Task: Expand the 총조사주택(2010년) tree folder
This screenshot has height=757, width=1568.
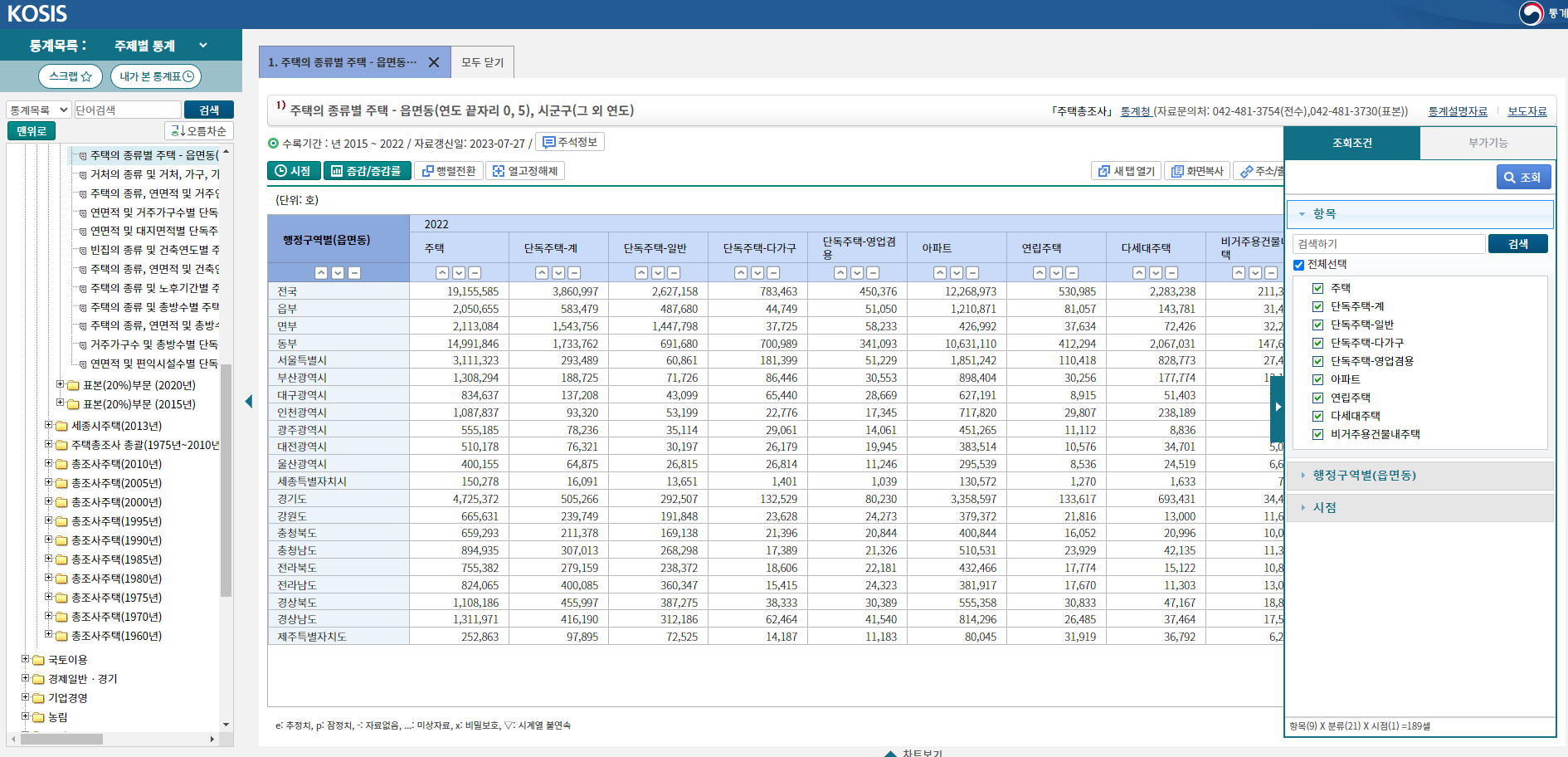Action: coord(48,463)
